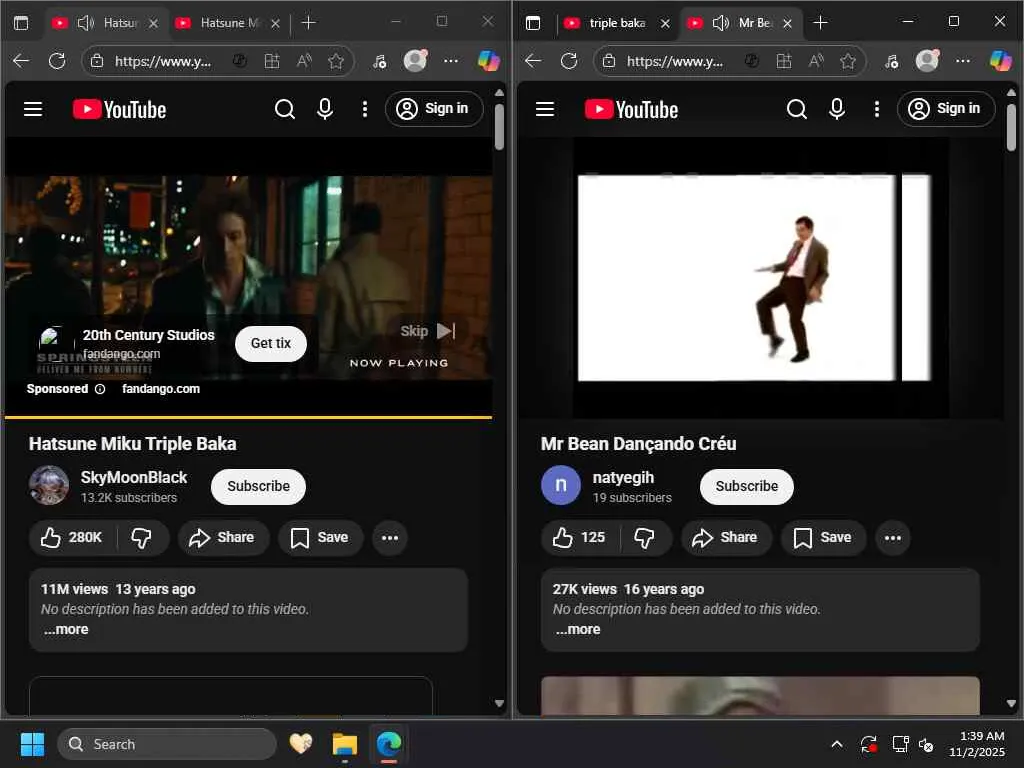
Task: Subscribe to SkyMoonBlack channel
Action: point(258,487)
